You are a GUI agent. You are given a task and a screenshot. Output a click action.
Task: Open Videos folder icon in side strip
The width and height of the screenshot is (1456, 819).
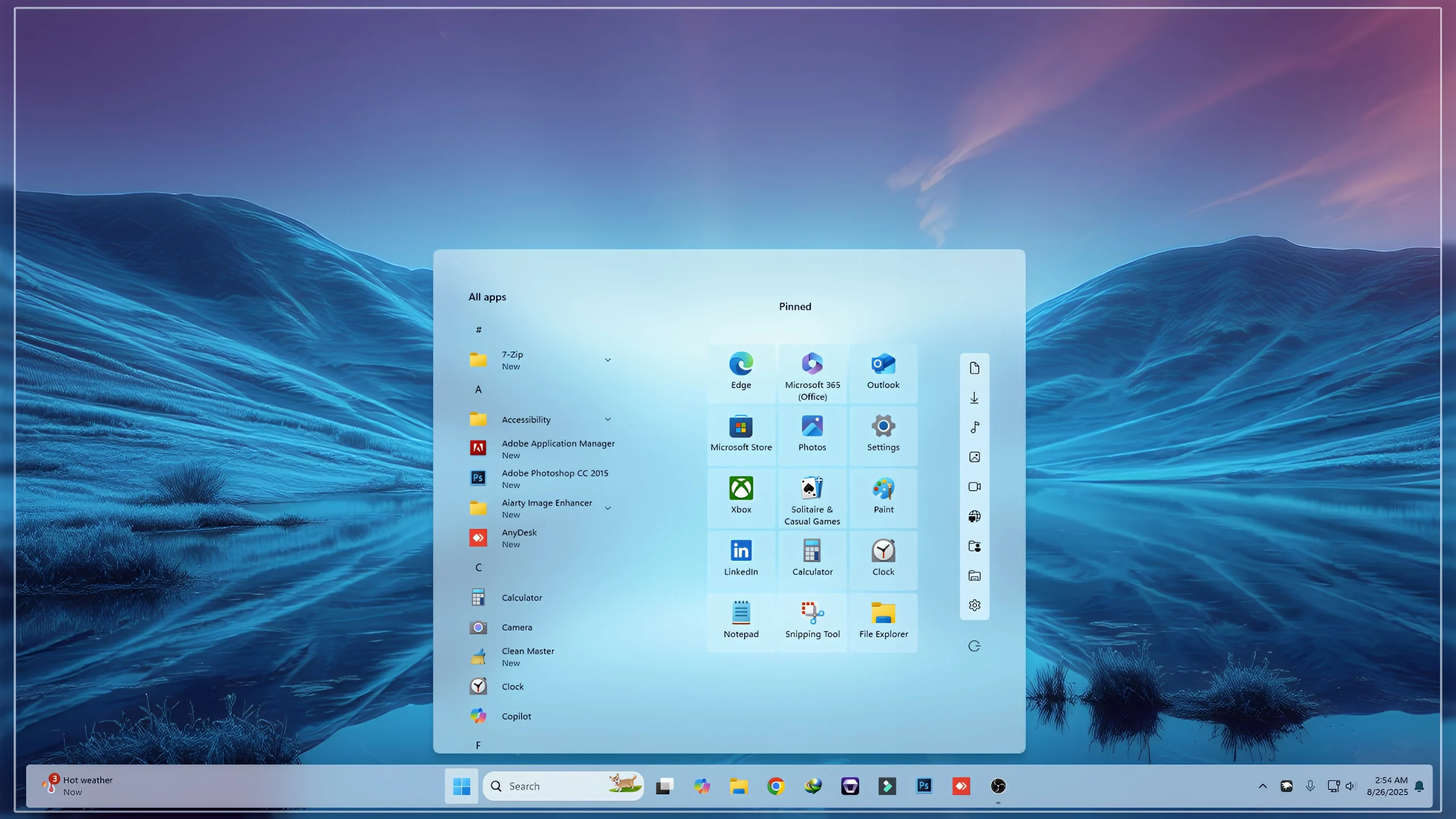(x=974, y=486)
